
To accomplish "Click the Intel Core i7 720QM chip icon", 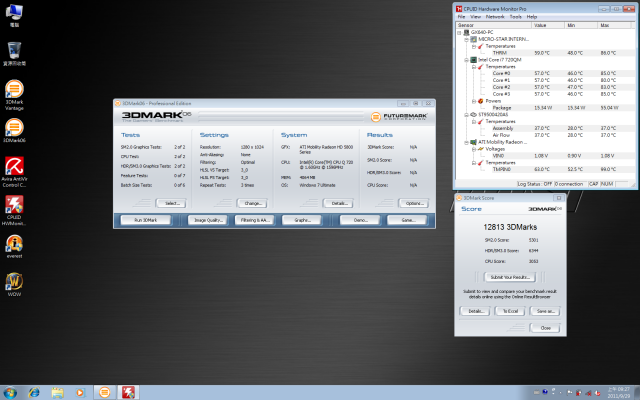I will 473,60.
